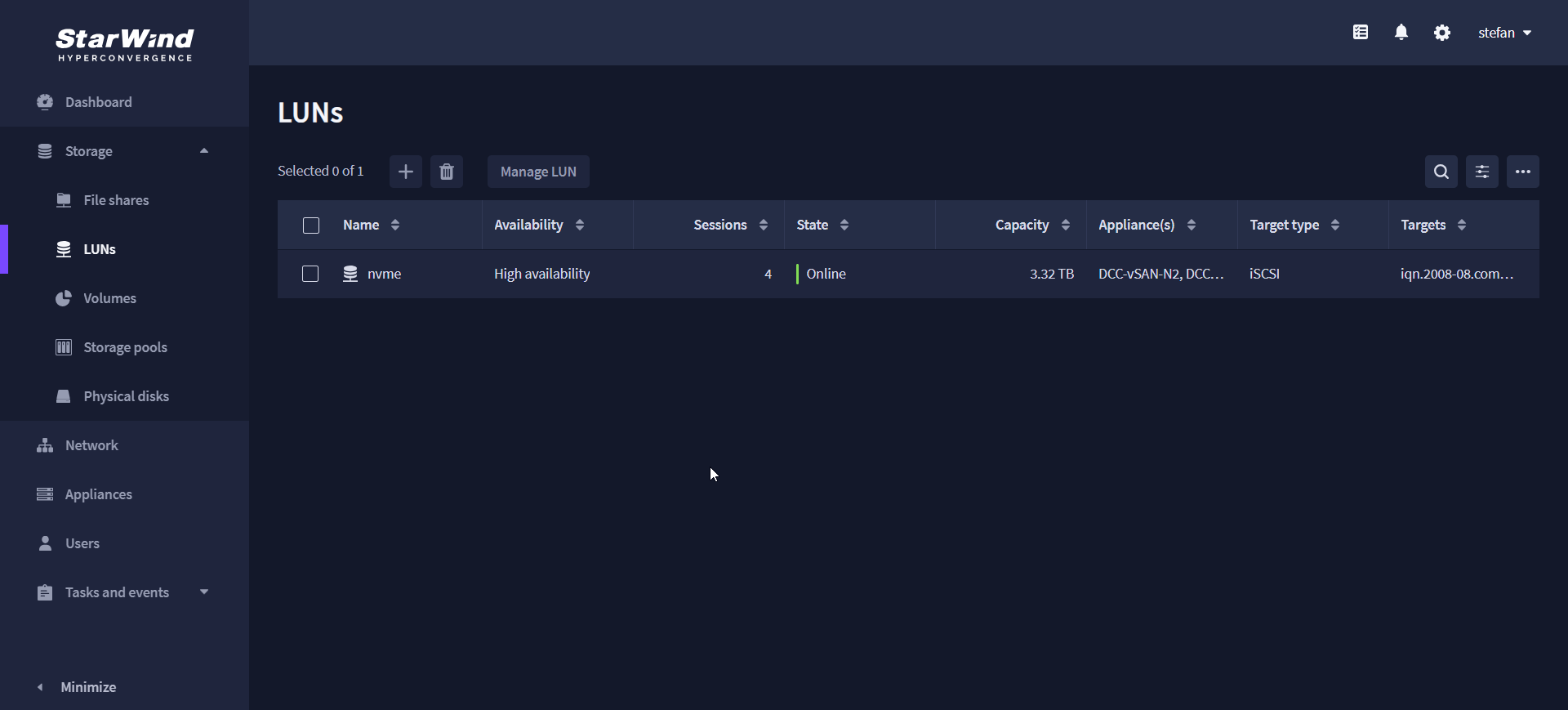Image resolution: width=1568 pixels, height=710 pixels.
Task: Click the Physical disks drive icon
Action: click(64, 396)
